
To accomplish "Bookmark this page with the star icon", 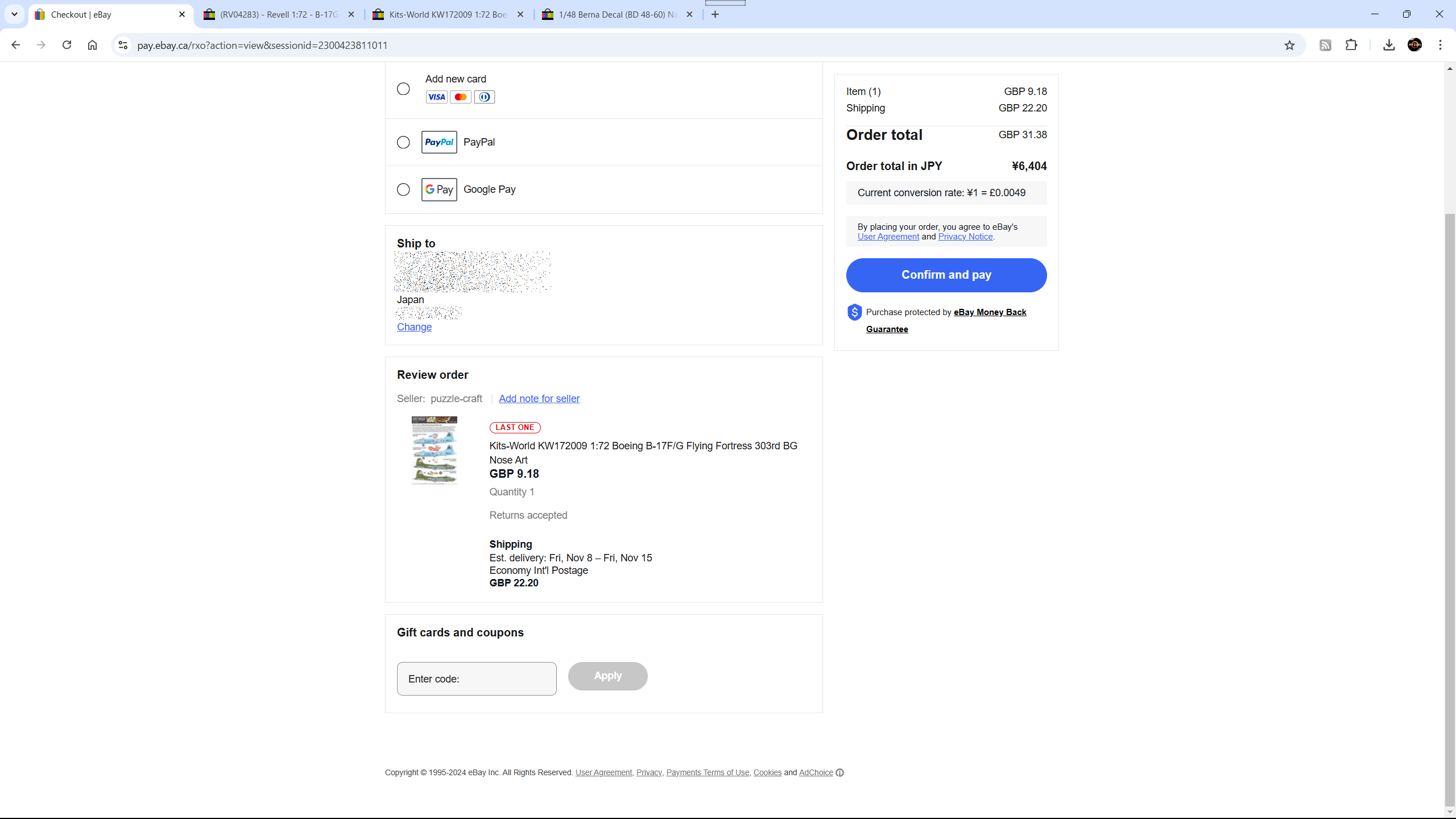I will 1289,45.
